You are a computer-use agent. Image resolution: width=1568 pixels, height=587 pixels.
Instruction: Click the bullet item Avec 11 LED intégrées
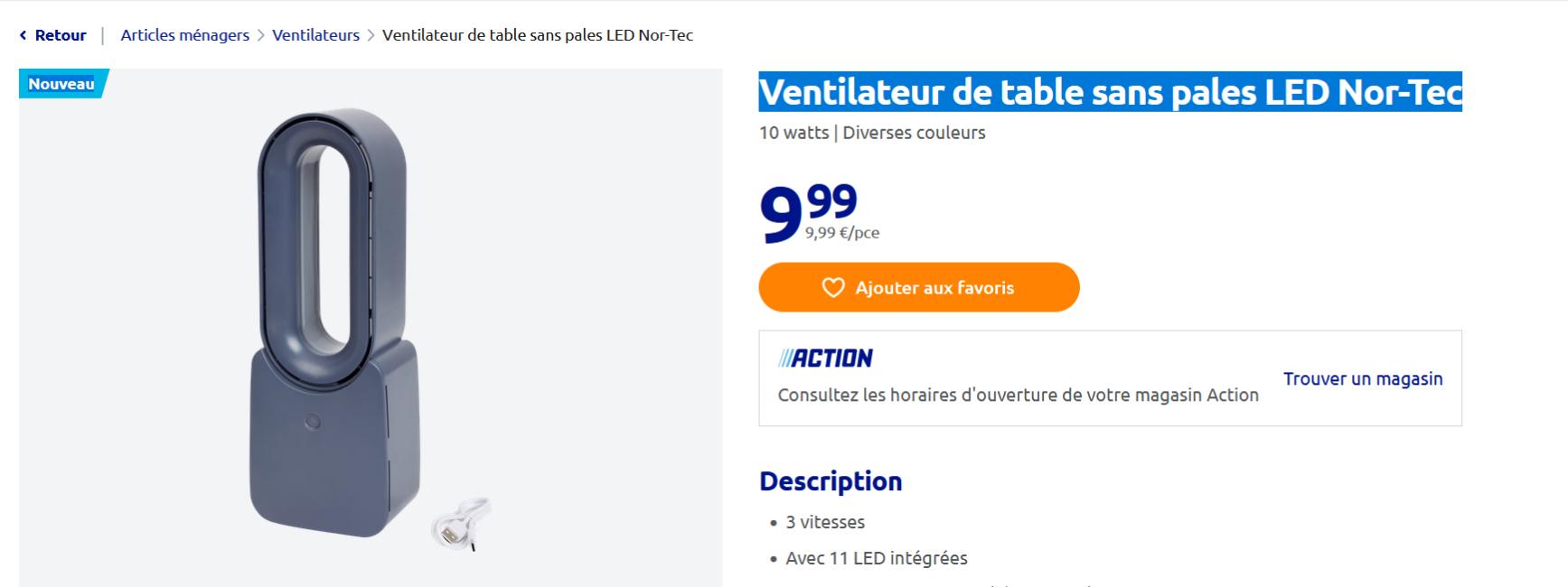click(x=875, y=558)
